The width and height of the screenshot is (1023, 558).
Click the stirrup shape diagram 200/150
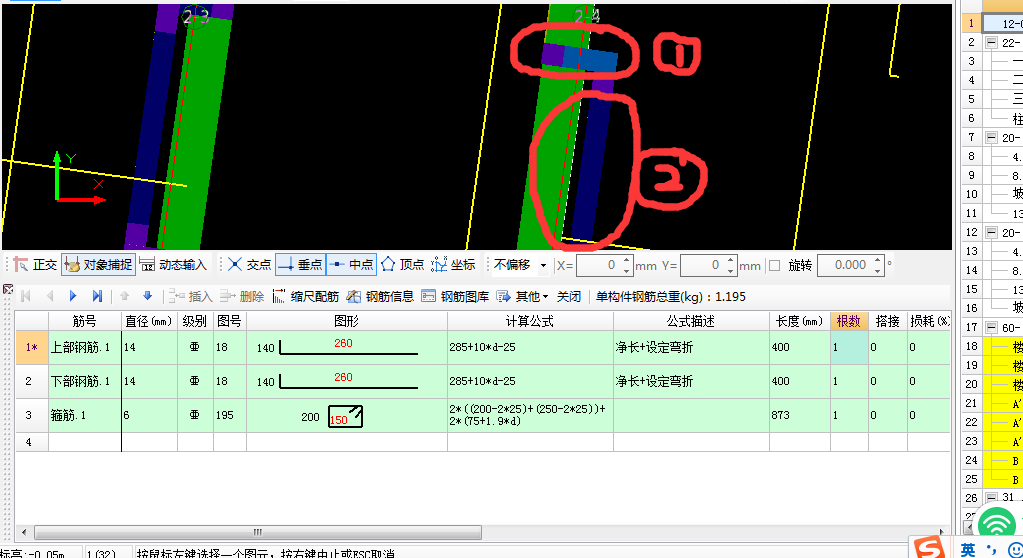coord(346,416)
